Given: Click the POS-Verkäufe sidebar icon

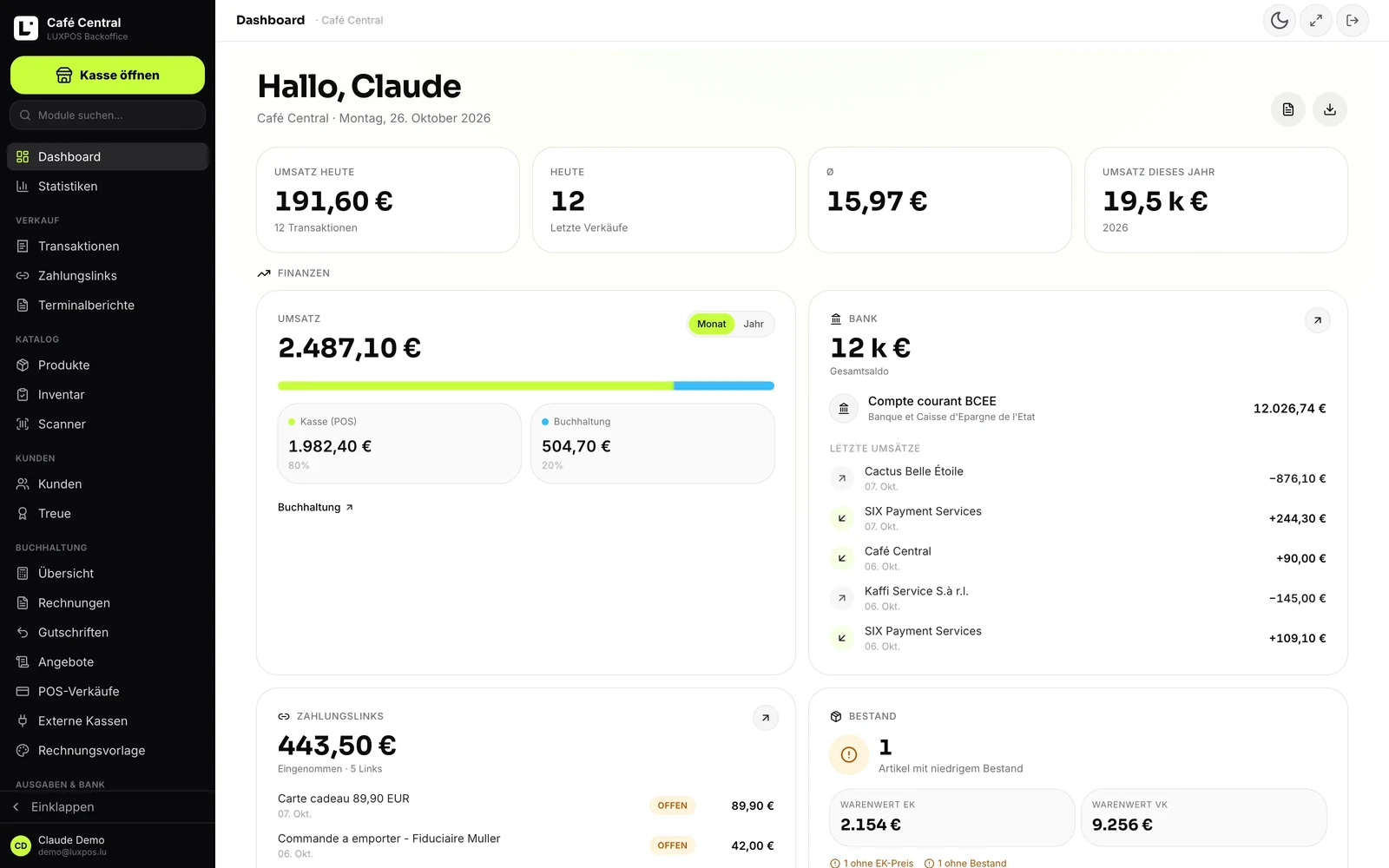Looking at the screenshot, I should pos(23,692).
